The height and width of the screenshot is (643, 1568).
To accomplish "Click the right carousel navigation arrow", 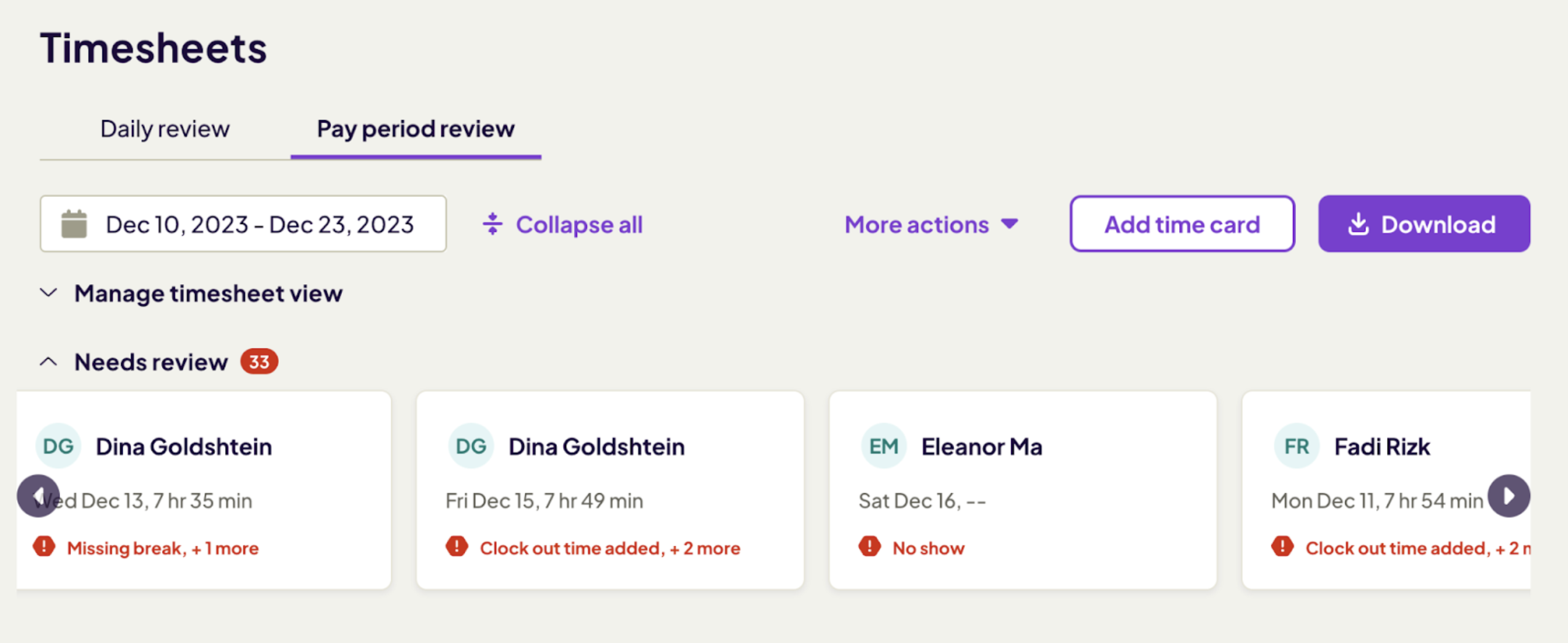I will 1510,495.
